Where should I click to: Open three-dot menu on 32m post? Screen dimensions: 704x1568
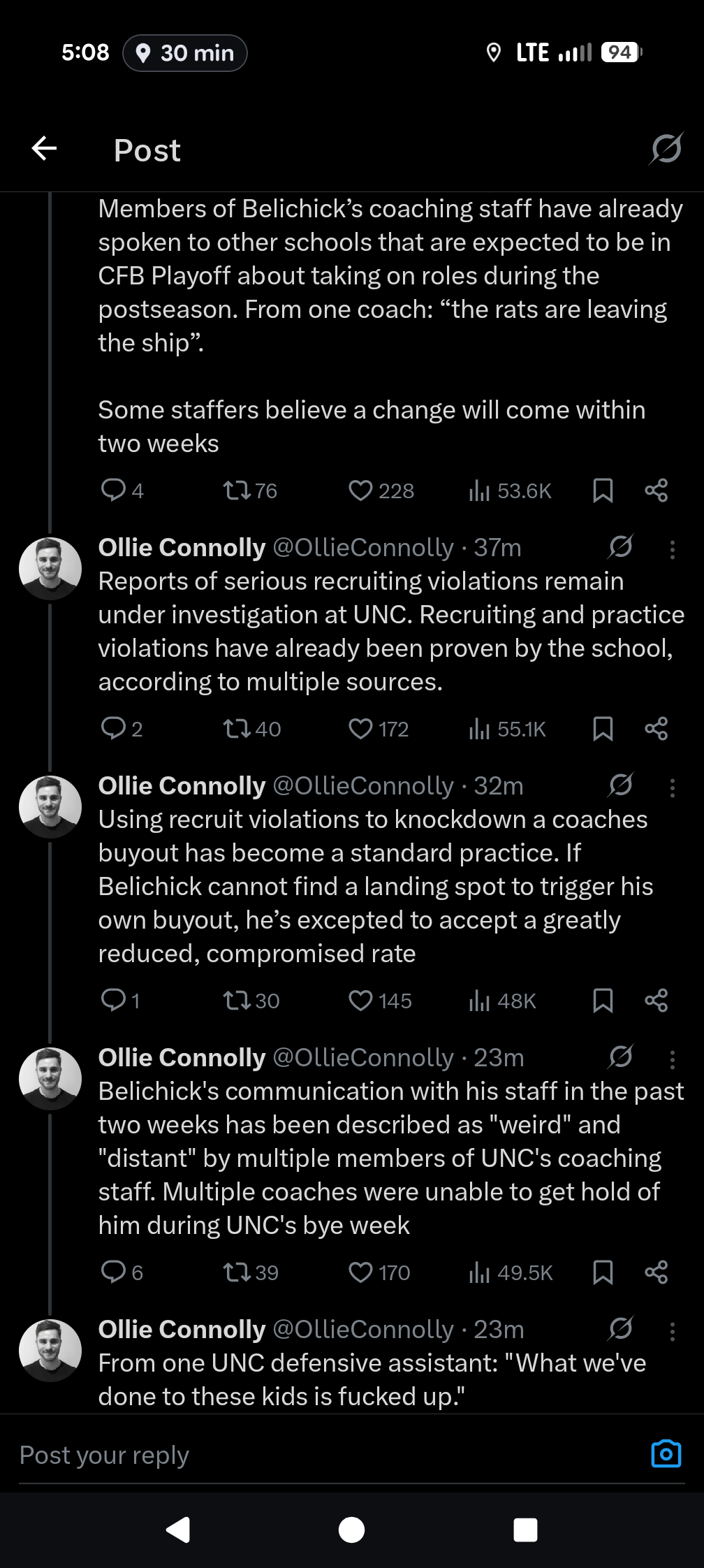click(672, 788)
